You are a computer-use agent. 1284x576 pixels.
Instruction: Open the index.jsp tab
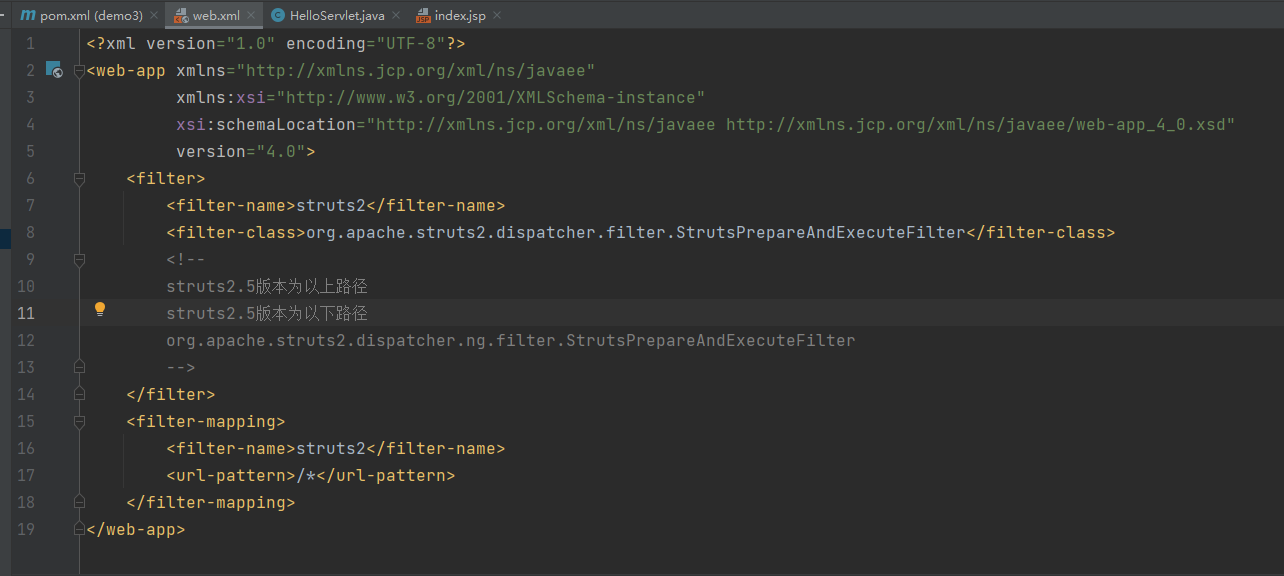461,16
